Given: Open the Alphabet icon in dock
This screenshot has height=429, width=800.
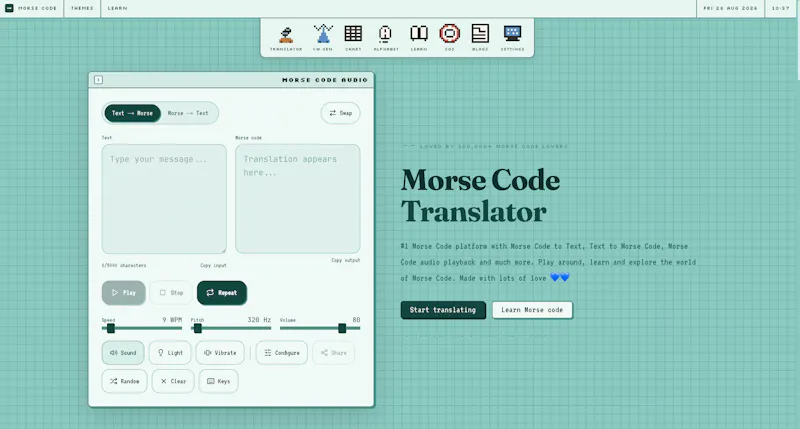Looking at the screenshot, I should click(x=386, y=38).
